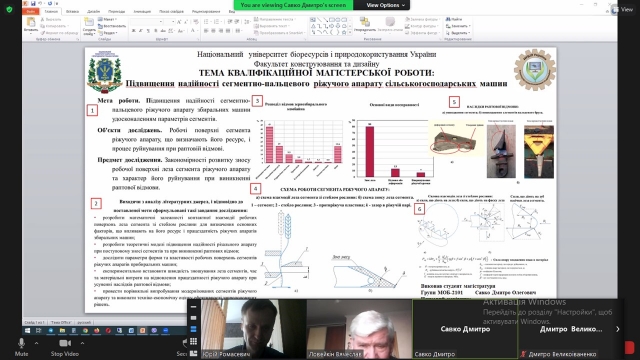Open the font name combo box

click(147, 21)
